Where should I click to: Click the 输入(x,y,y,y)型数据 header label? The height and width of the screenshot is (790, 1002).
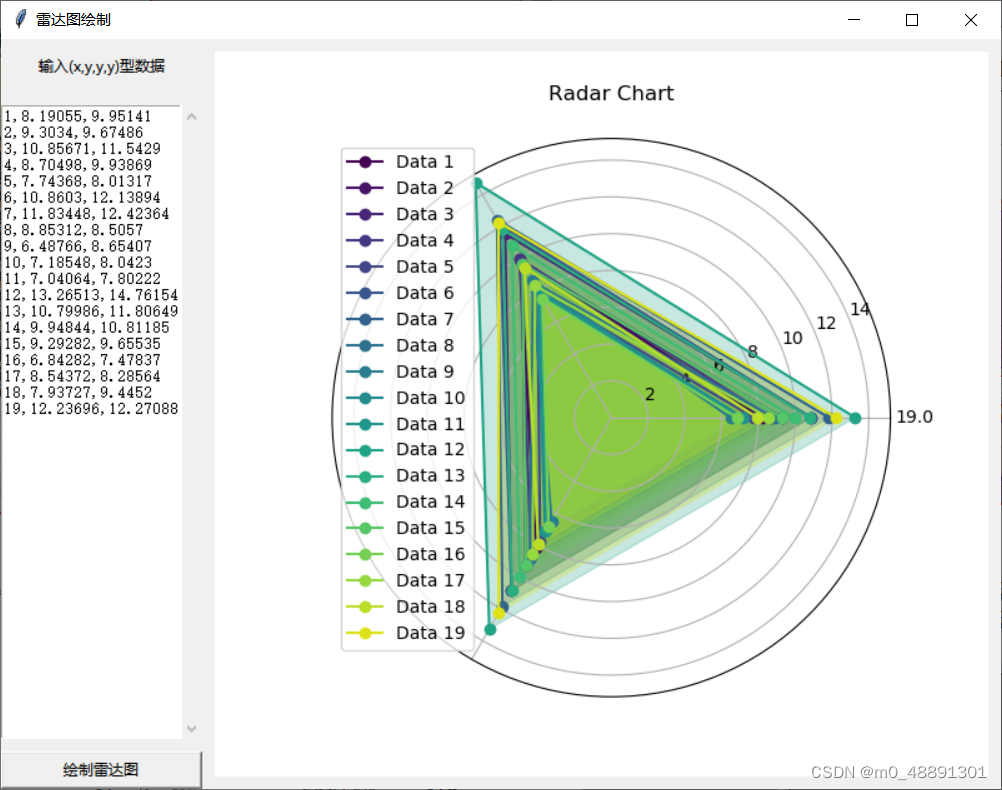click(x=101, y=66)
